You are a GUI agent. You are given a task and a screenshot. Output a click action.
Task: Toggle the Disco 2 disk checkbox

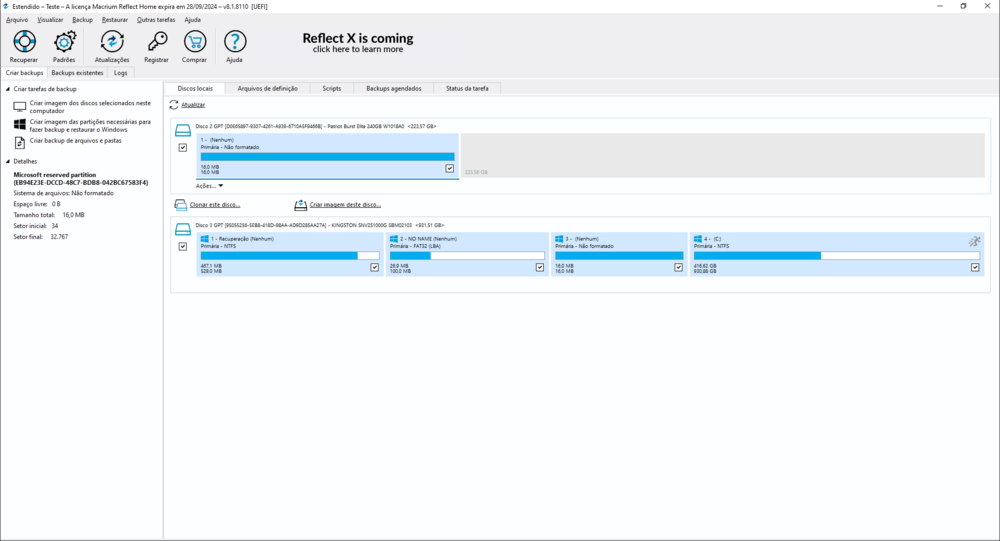click(x=182, y=147)
